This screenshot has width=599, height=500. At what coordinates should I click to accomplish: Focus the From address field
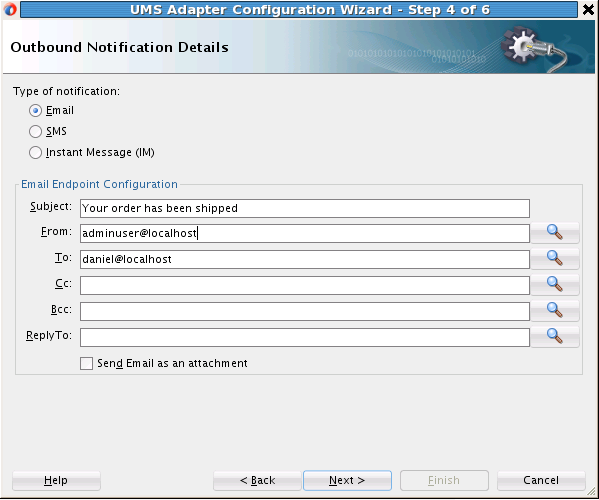(x=305, y=233)
